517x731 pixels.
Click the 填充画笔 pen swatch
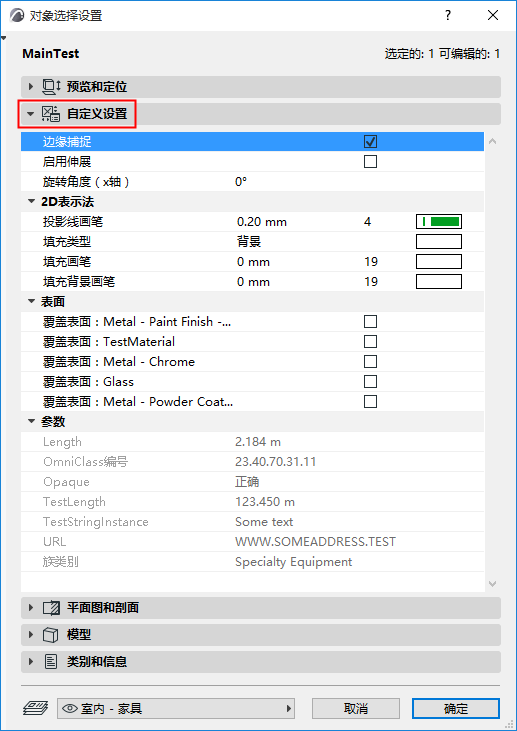(439, 262)
